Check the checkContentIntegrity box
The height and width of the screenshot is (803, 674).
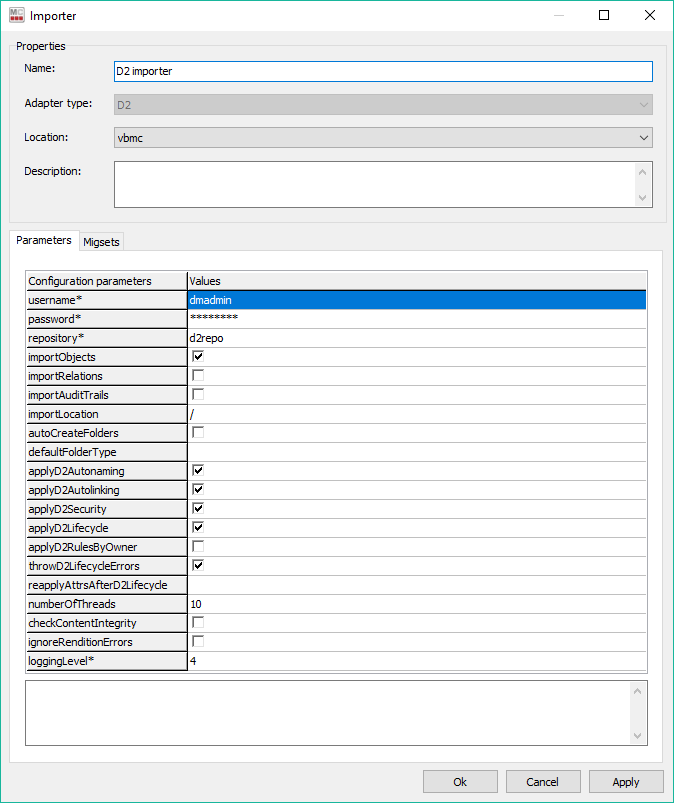[x=198, y=623]
